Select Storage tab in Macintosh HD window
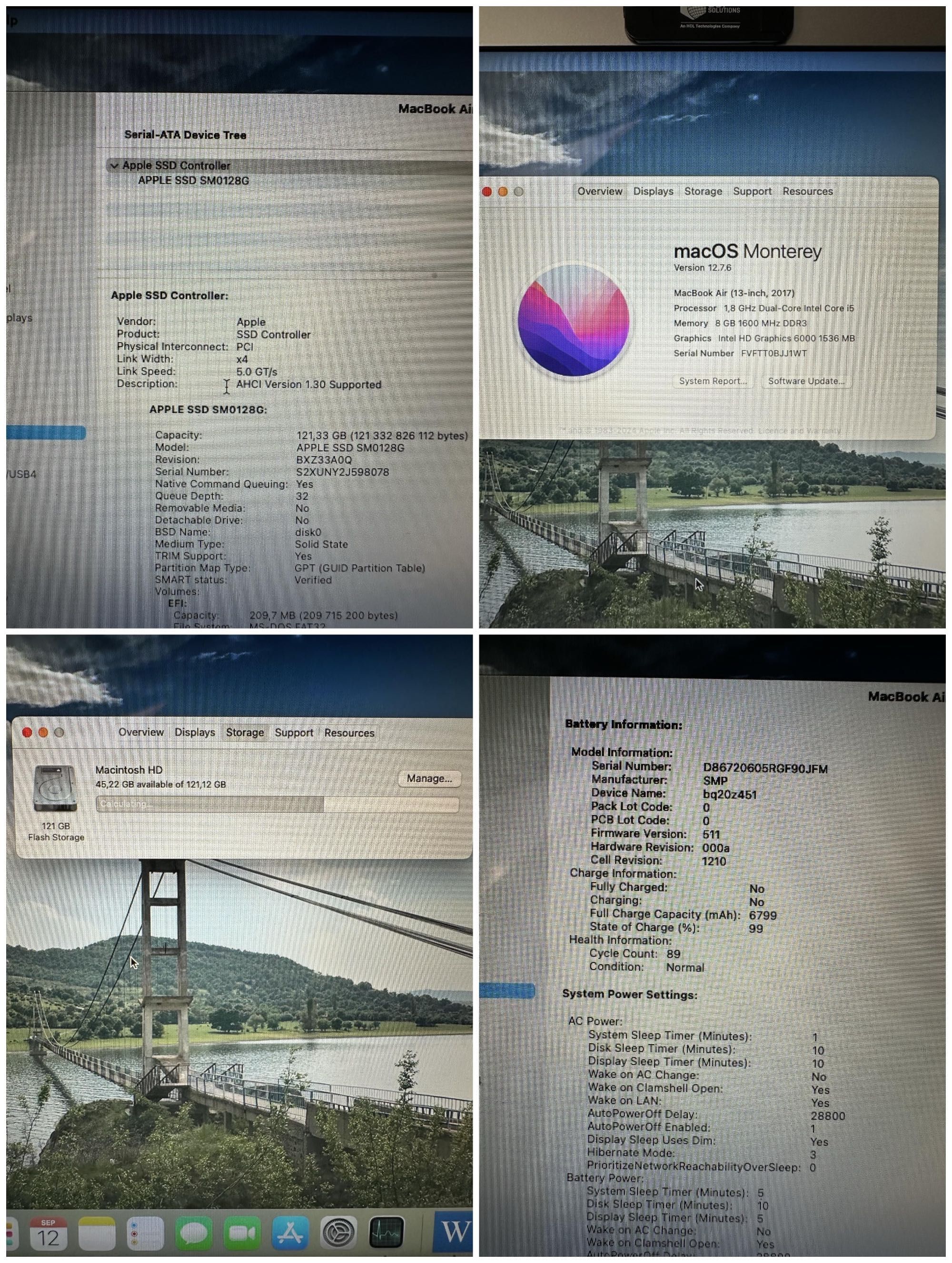This screenshot has height=1263, width=952. 245,732
